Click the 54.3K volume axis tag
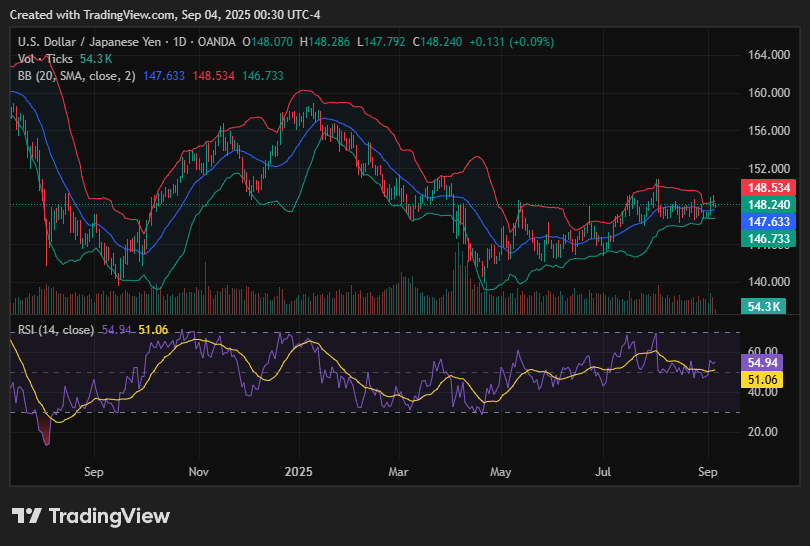 coord(764,306)
